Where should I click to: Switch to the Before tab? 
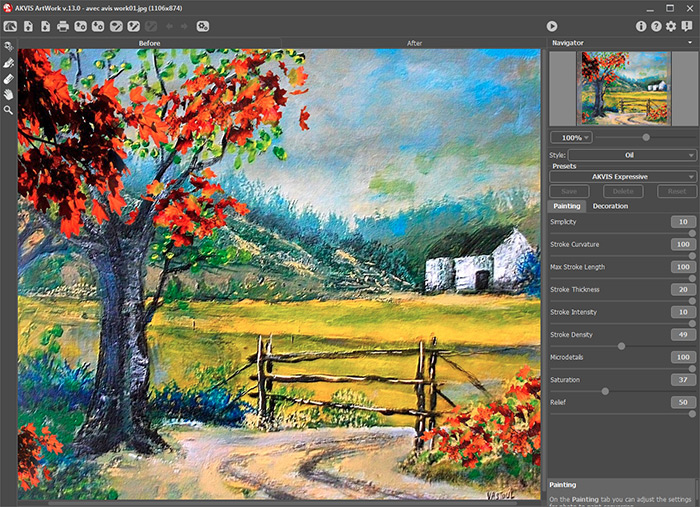[x=149, y=43]
